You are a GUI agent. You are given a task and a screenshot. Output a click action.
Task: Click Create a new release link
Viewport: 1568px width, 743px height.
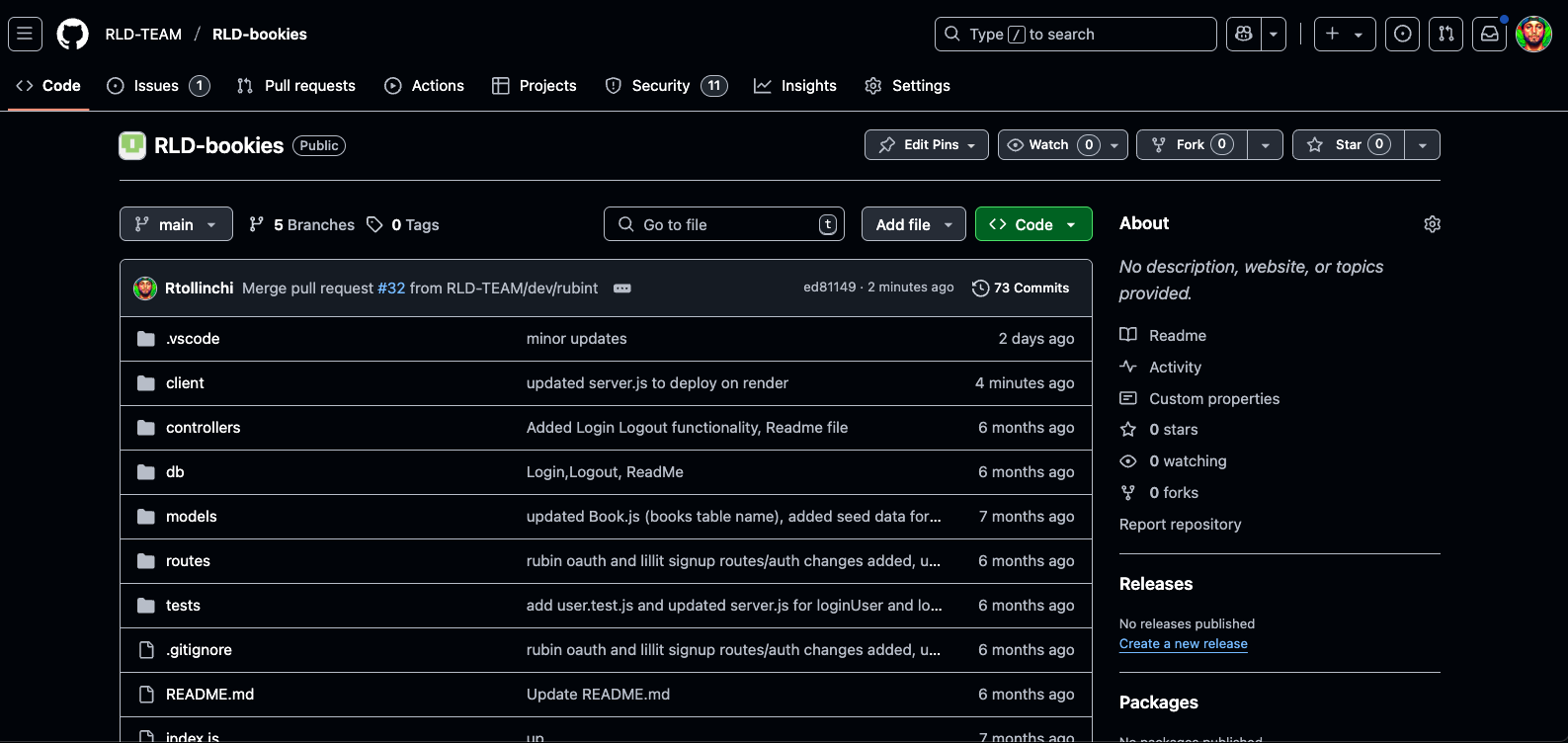click(1183, 643)
